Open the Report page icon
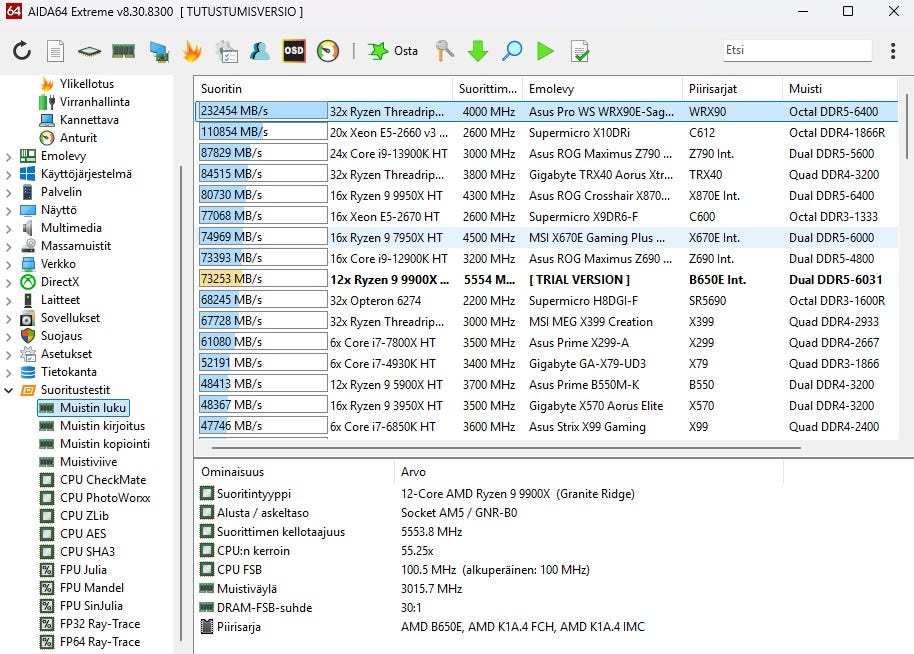Screen dimensions: 914x654 coord(55,51)
